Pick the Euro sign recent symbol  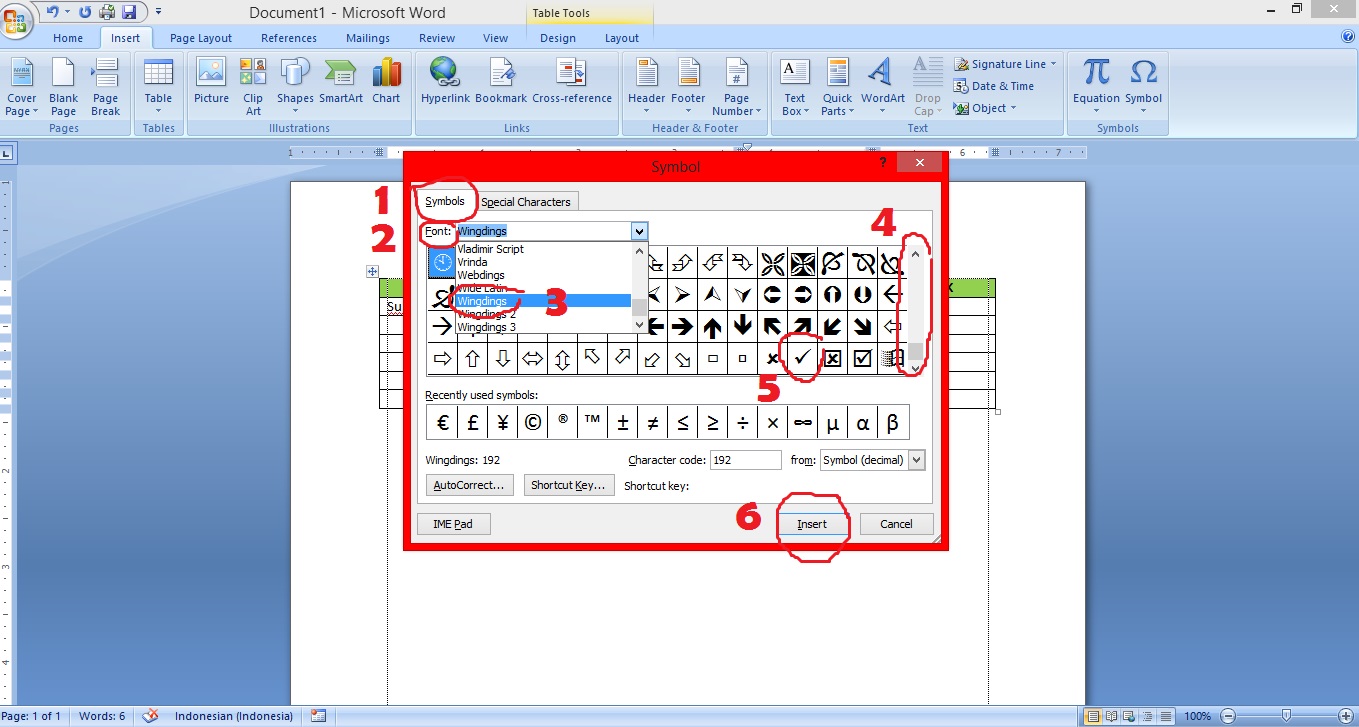point(442,422)
